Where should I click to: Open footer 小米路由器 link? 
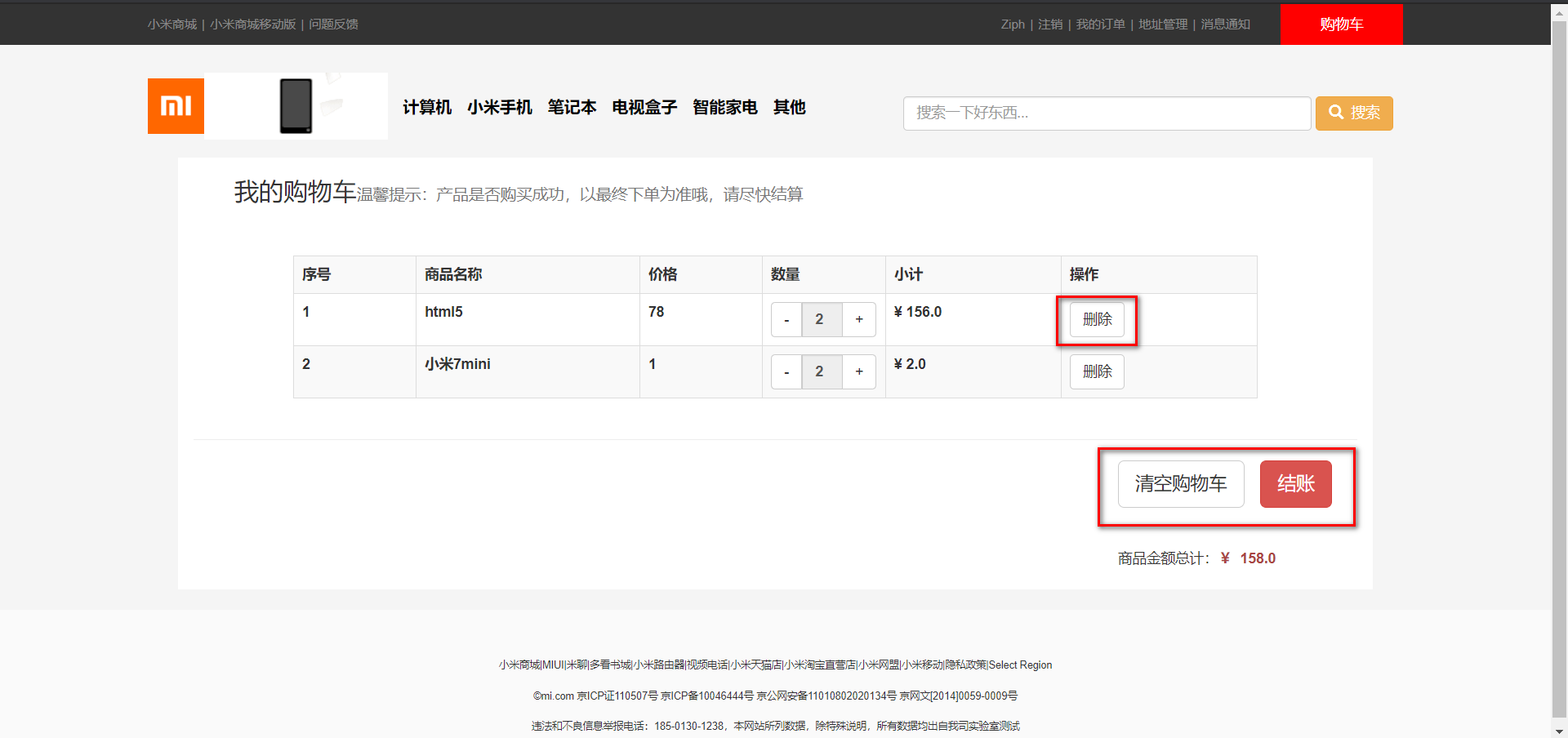click(659, 665)
